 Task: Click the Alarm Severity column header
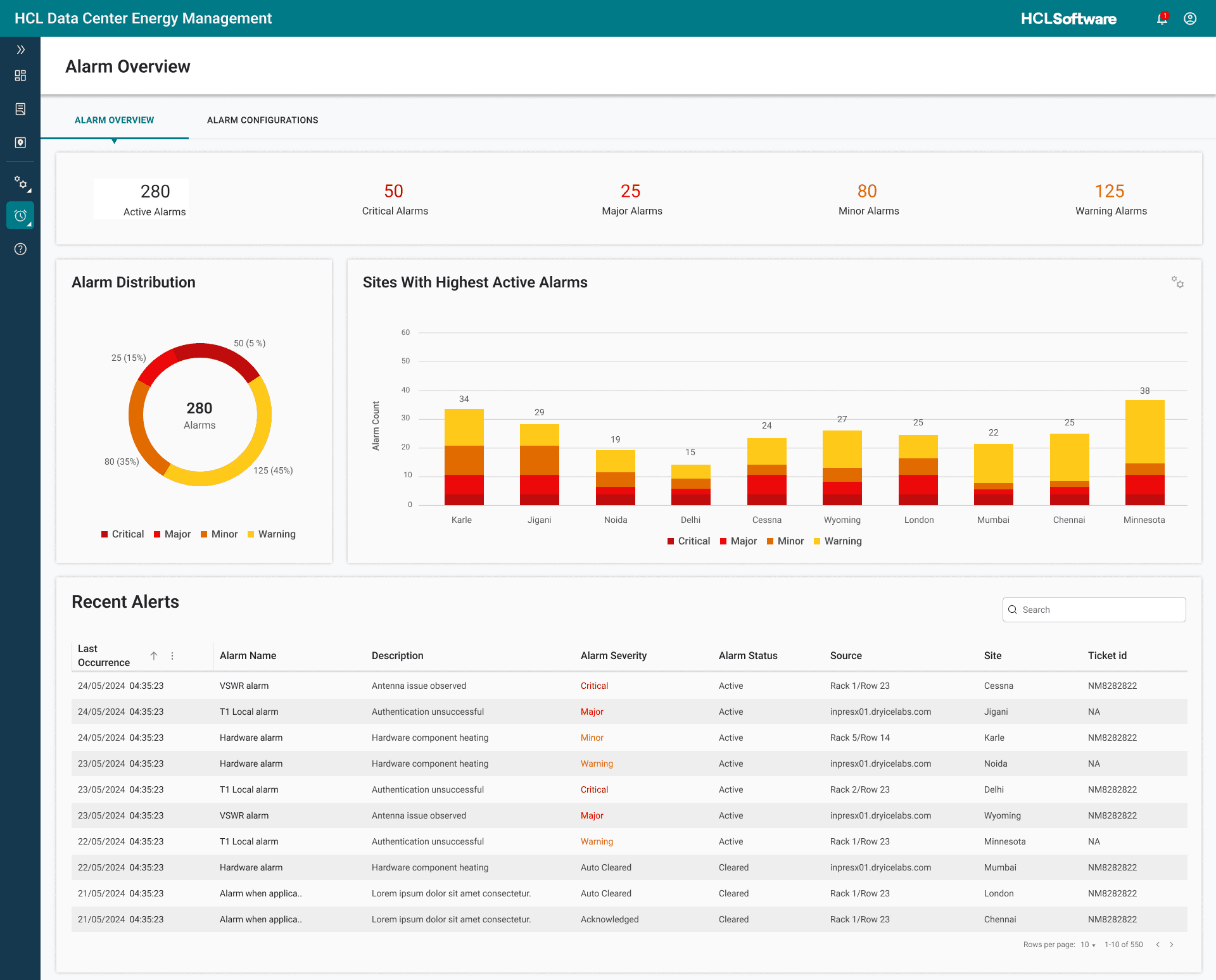[614, 656]
